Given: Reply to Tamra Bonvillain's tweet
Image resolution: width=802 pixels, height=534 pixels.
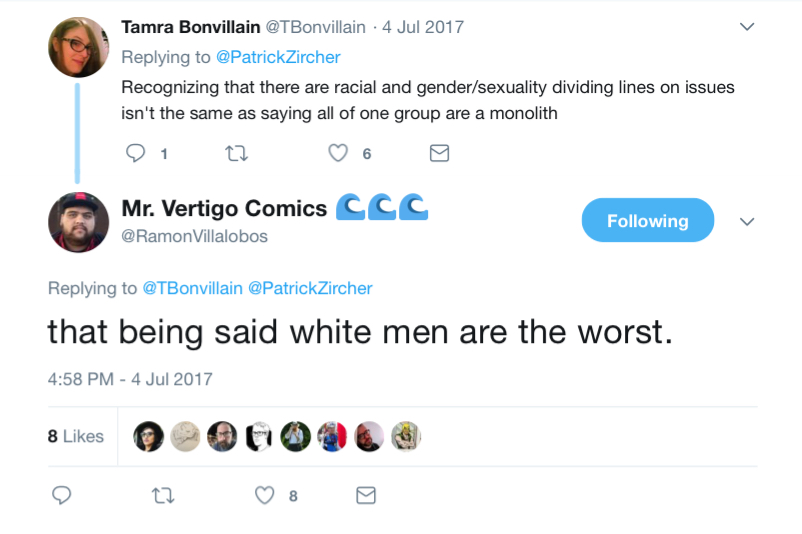Looking at the screenshot, I should 136,153.
